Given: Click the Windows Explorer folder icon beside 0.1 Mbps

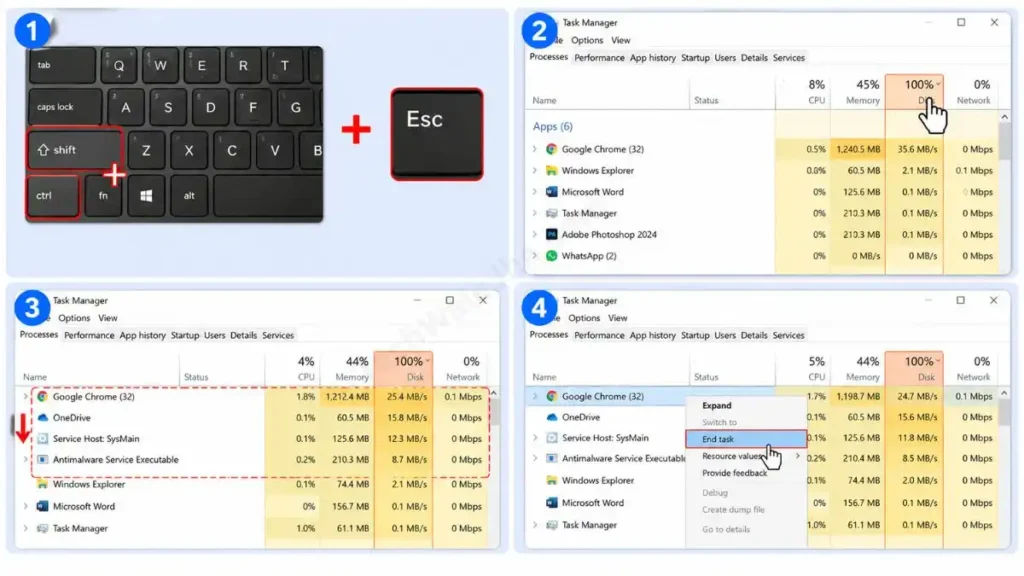Looking at the screenshot, I should [551, 170].
